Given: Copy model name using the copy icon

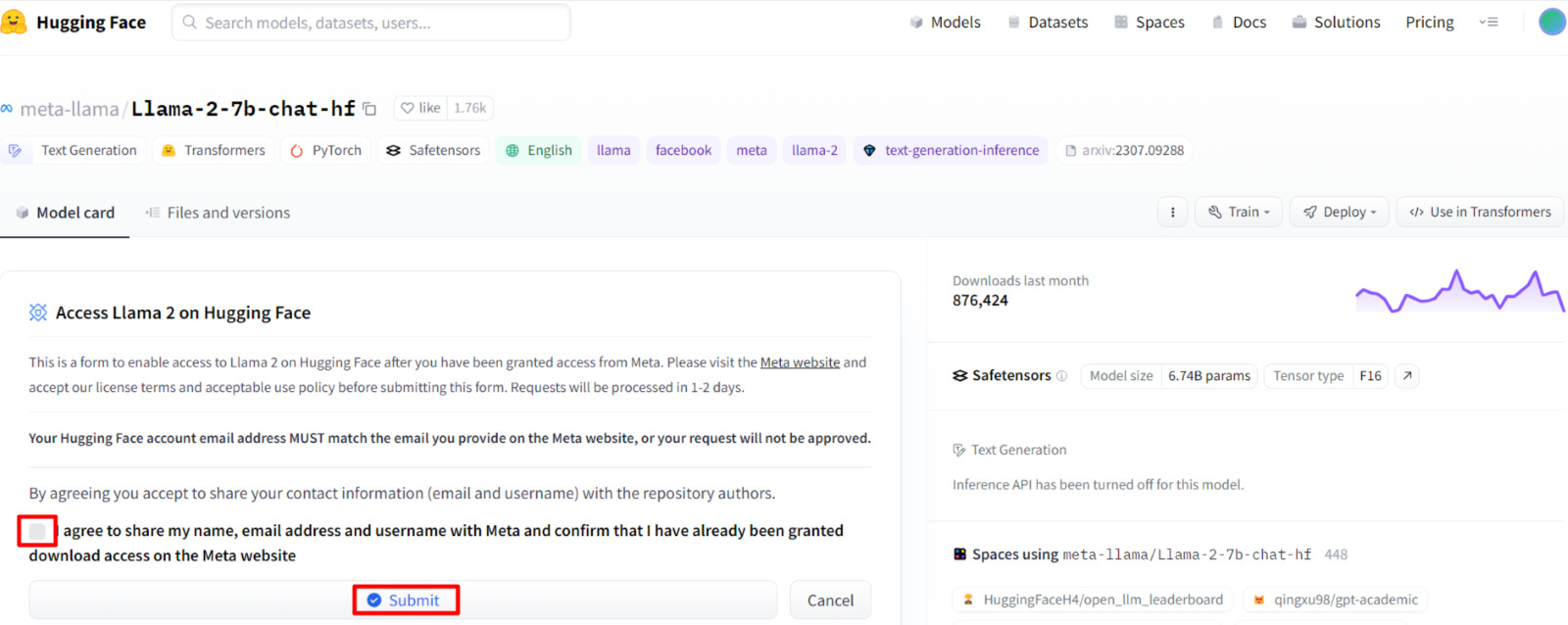Looking at the screenshot, I should tap(369, 109).
